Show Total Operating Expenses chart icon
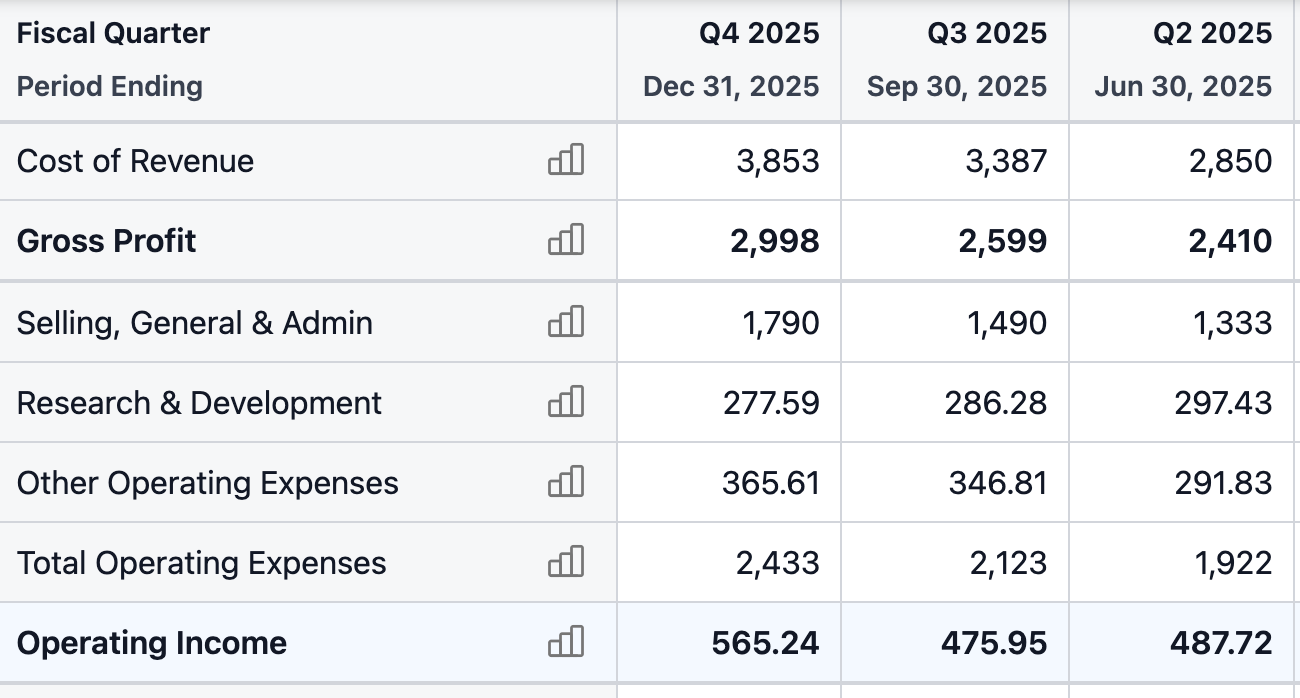1300x698 pixels. click(x=566, y=562)
